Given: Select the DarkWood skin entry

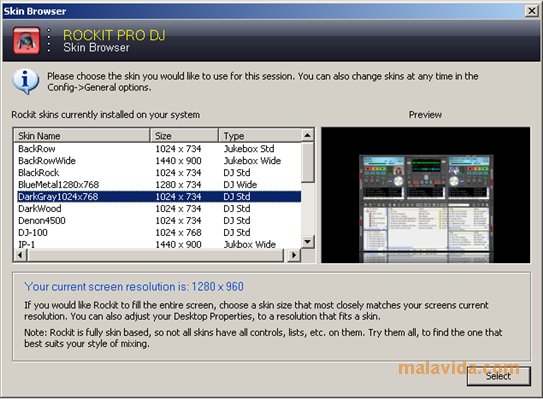Looking at the screenshot, I should click(x=159, y=209).
